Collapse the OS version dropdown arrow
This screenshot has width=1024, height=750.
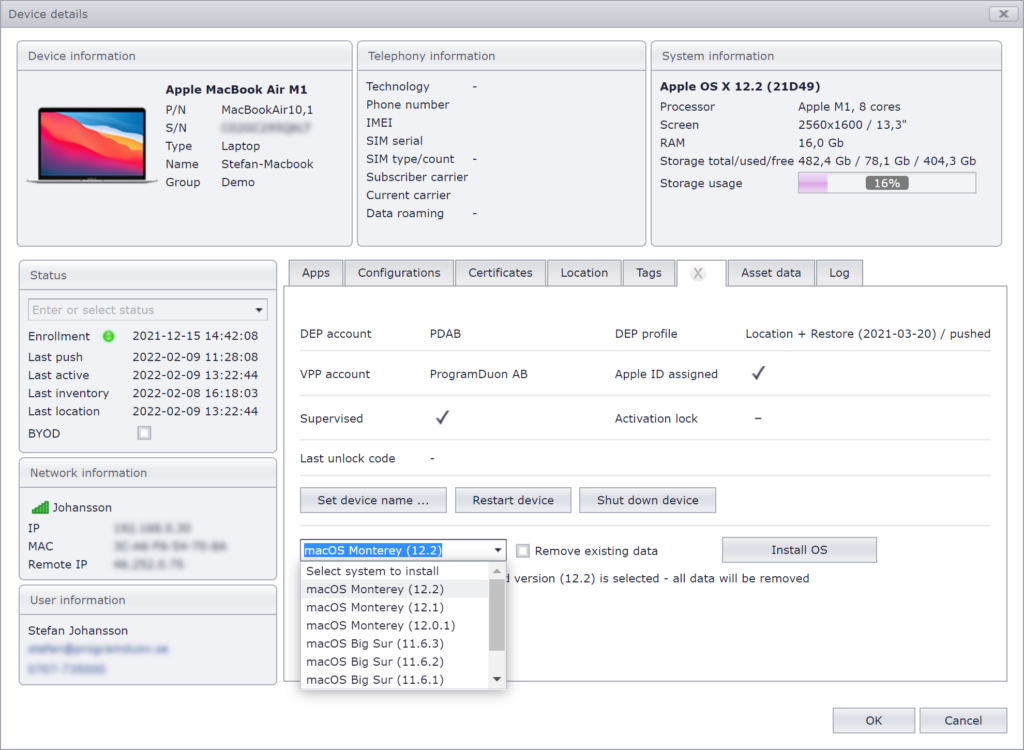click(498, 550)
